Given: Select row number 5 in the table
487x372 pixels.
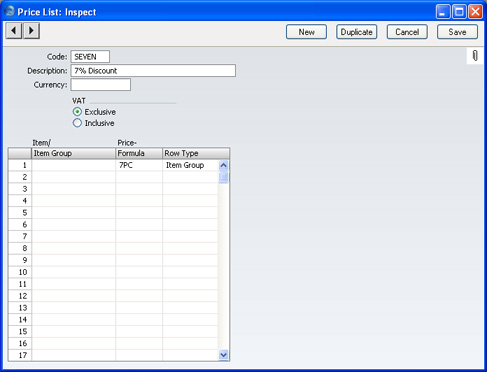Looking at the screenshot, I should [x=20, y=213].
